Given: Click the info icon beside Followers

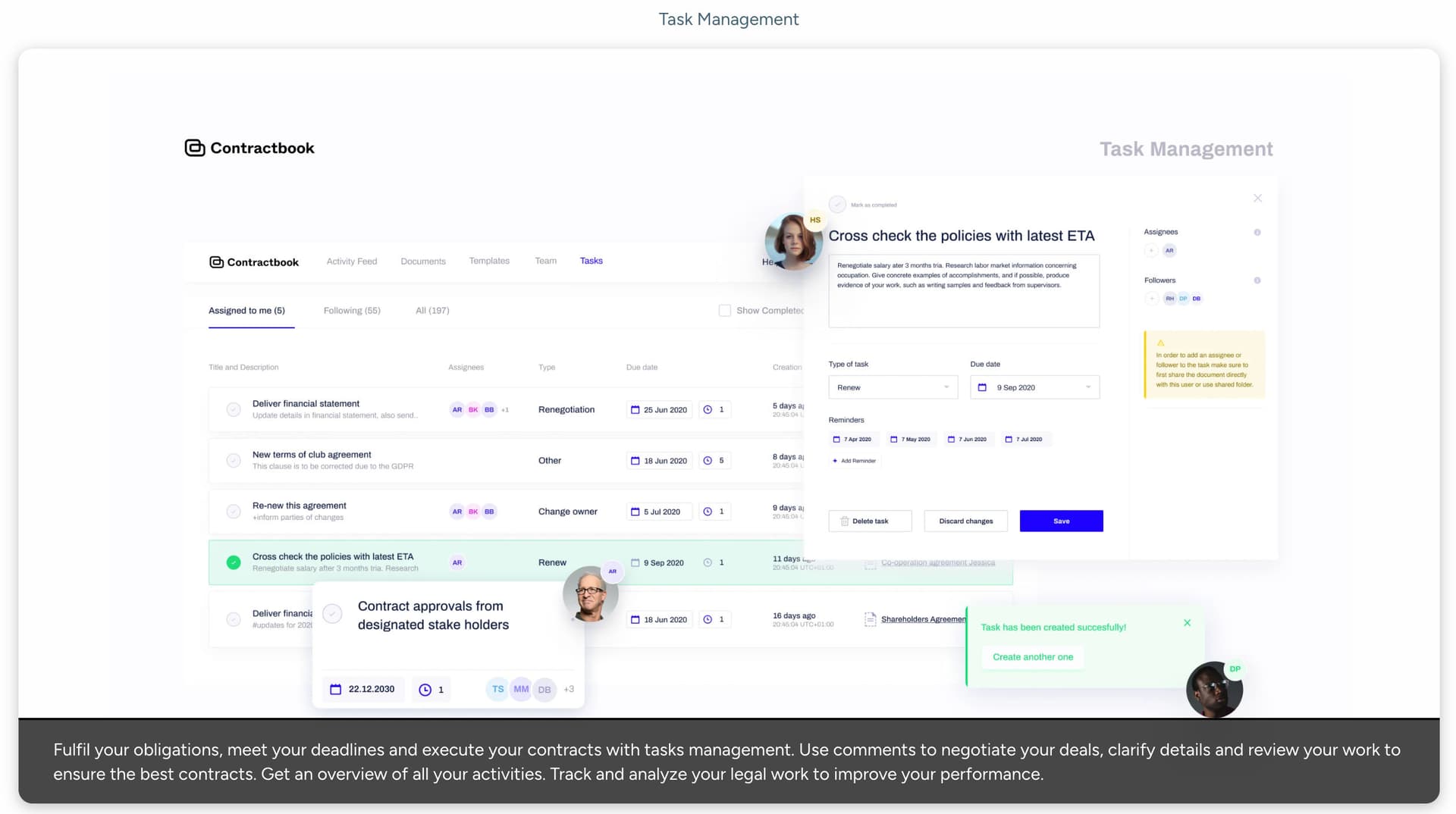Looking at the screenshot, I should 1257,280.
